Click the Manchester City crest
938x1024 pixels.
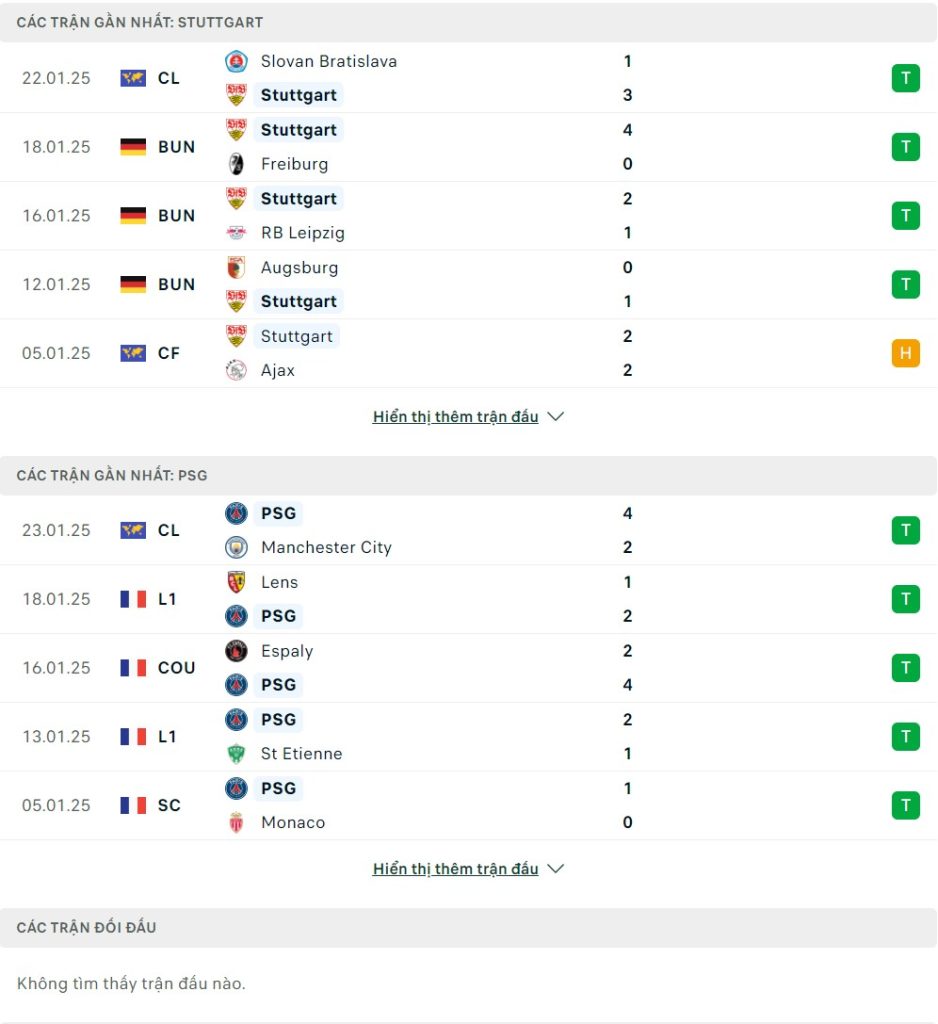pyautogui.click(x=236, y=547)
